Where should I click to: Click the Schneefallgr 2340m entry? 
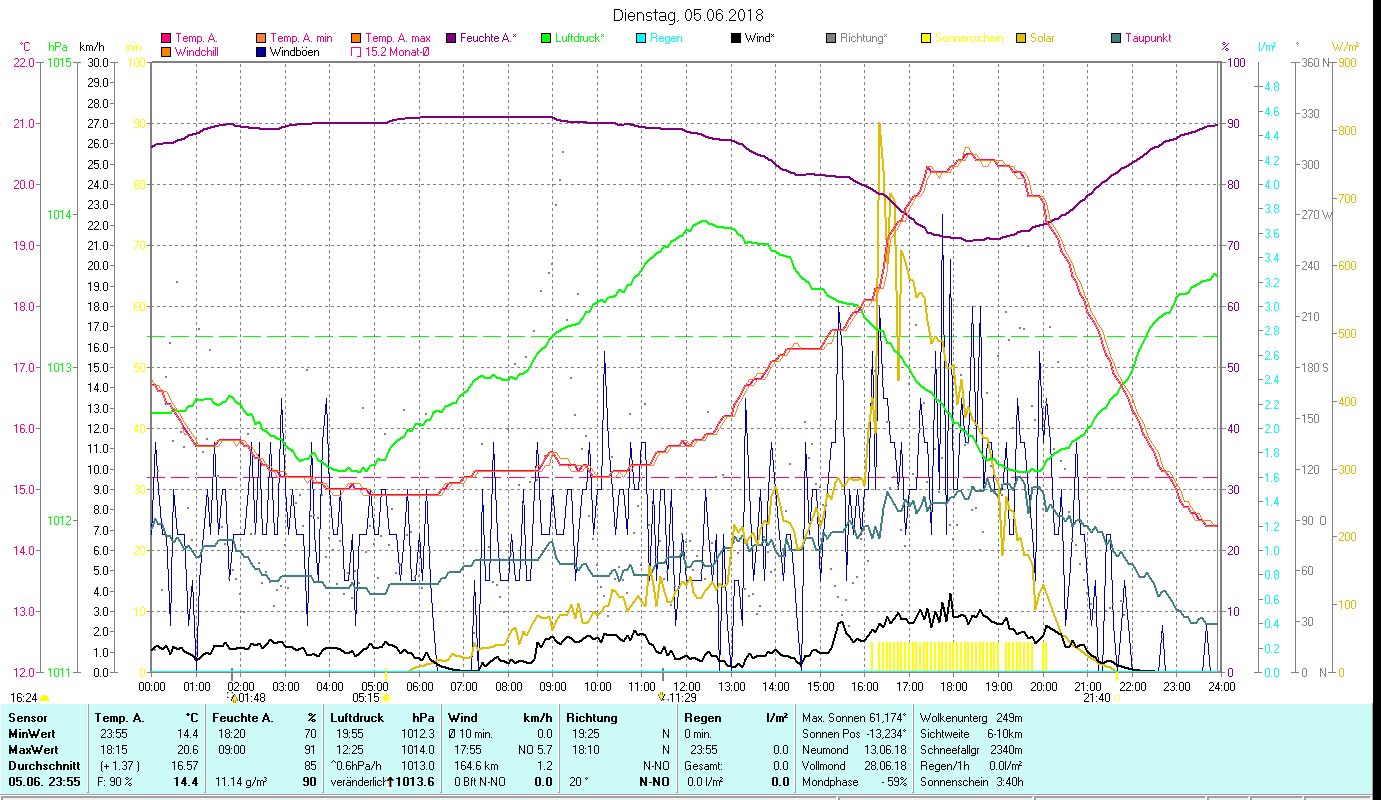pyautogui.click(x=970, y=750)
